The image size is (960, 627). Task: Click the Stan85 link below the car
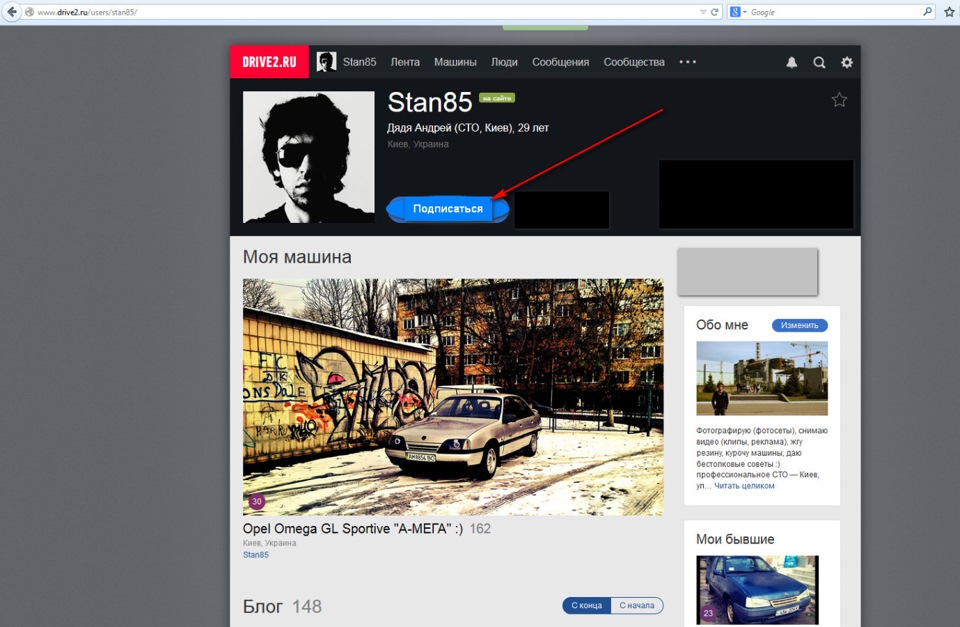[256, 555]
